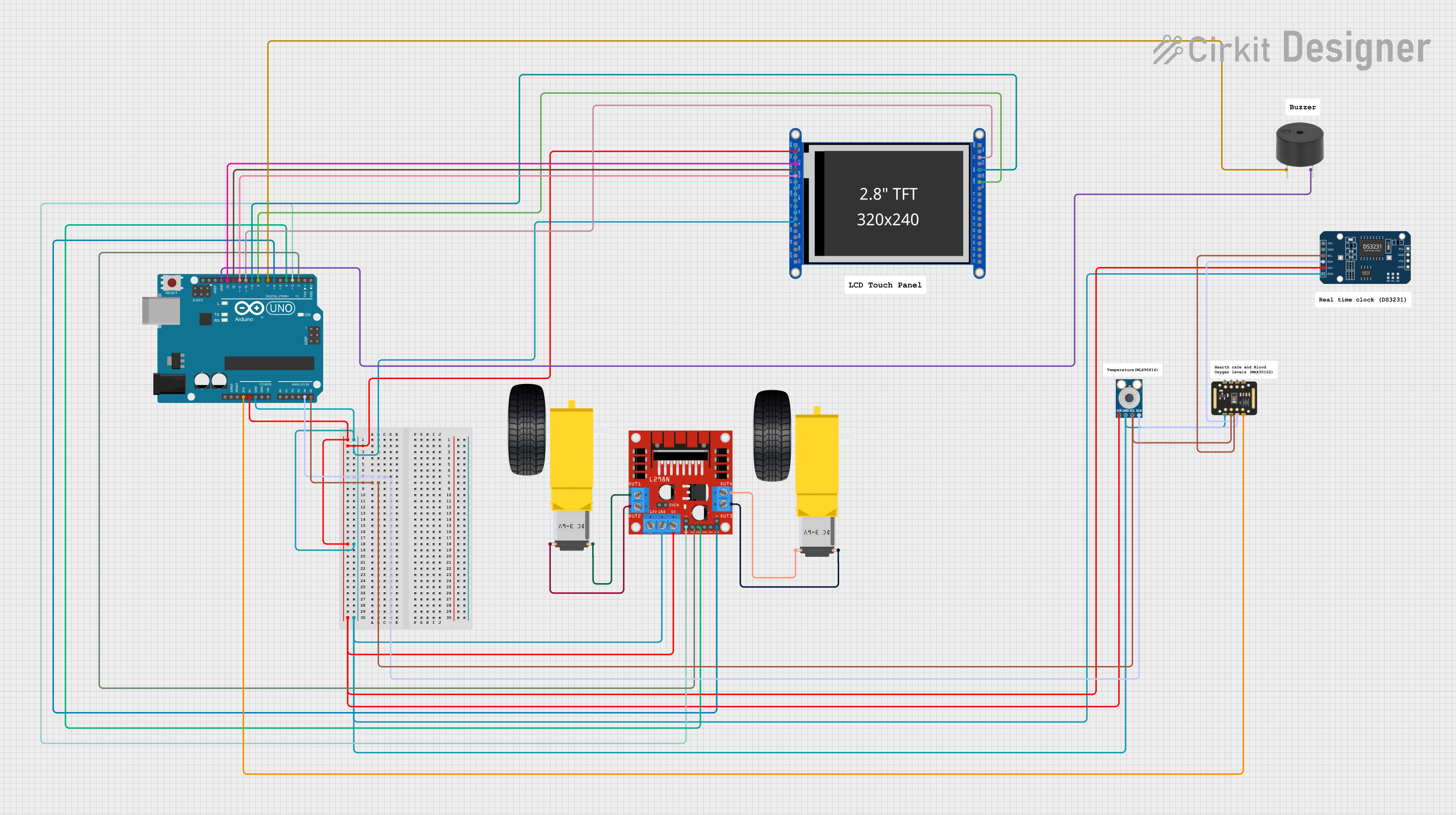Click the "LCD Touch Panel" label
The image size is (1456, 815).
[x=885, y=285]
